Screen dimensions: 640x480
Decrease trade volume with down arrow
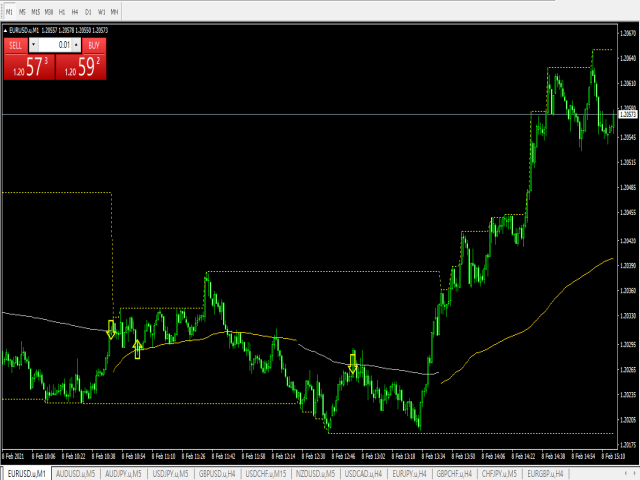pyautogui.click(x=33, y=45)
